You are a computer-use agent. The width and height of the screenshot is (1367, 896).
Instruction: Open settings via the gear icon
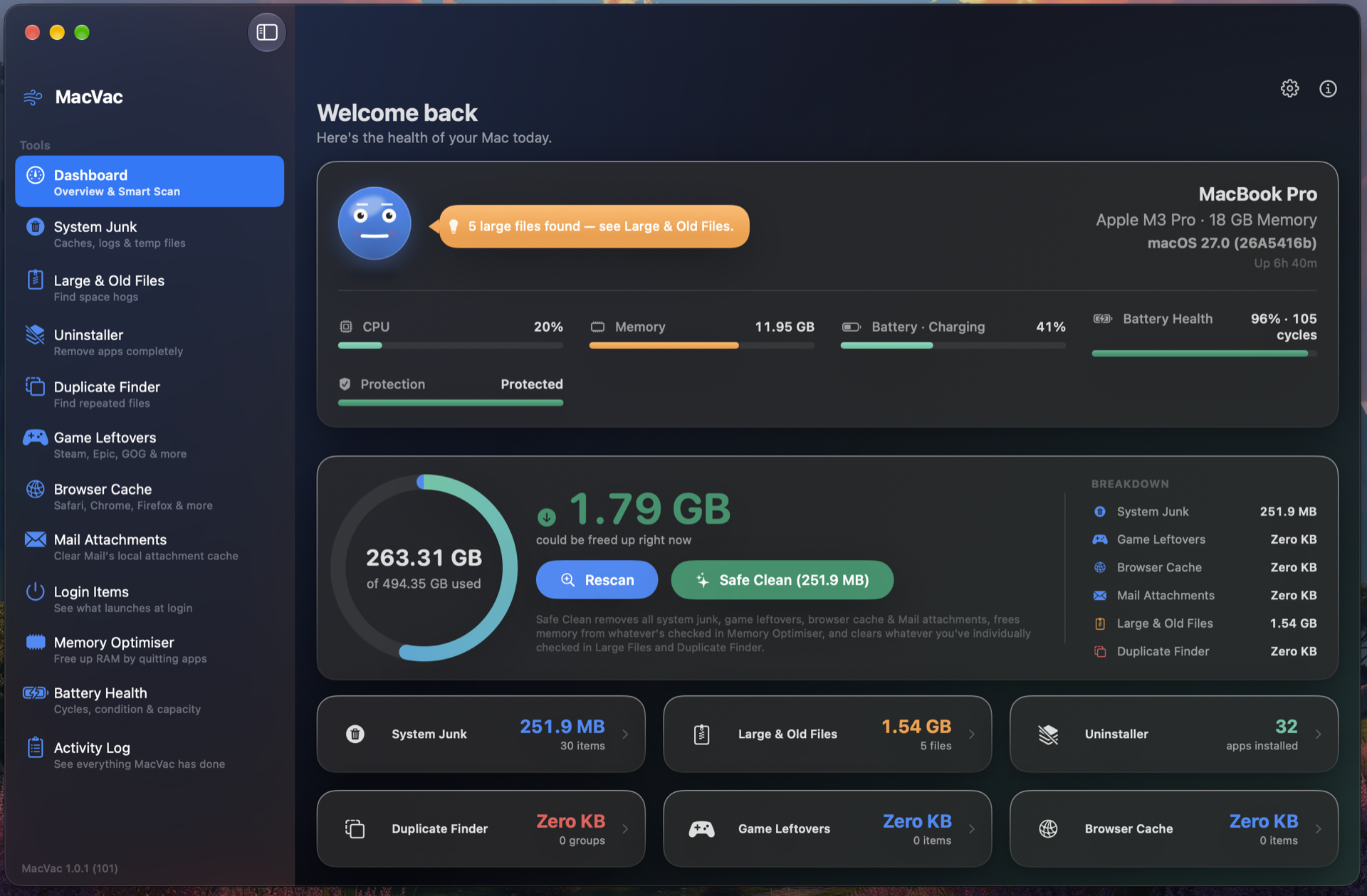pyautogui.click(x=1289, y=88)
